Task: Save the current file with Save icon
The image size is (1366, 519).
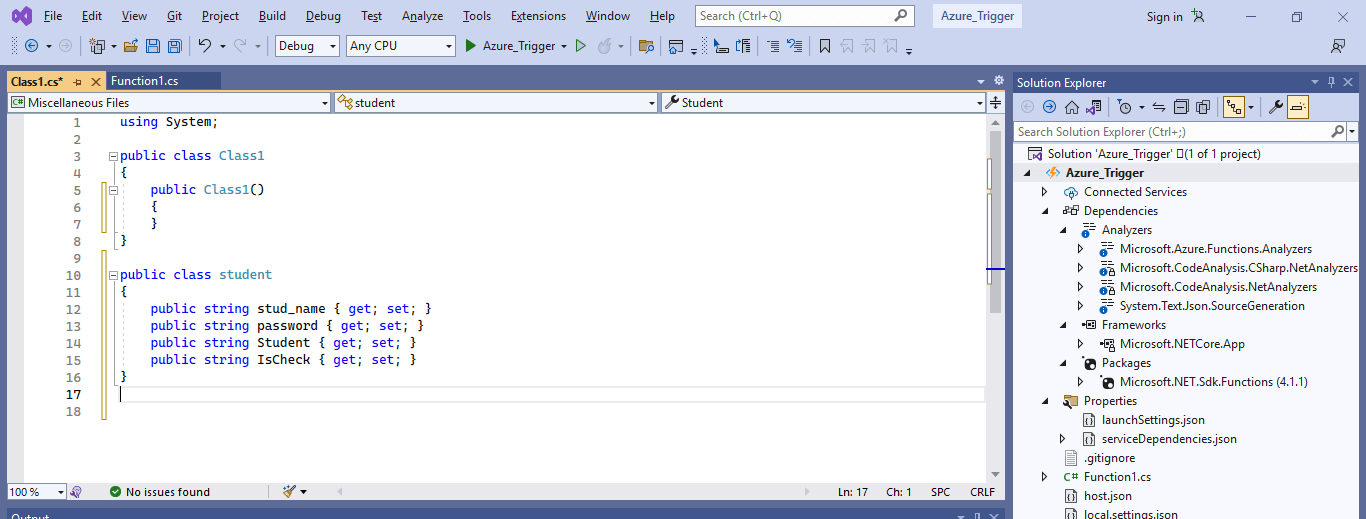Action: [153, 46]
